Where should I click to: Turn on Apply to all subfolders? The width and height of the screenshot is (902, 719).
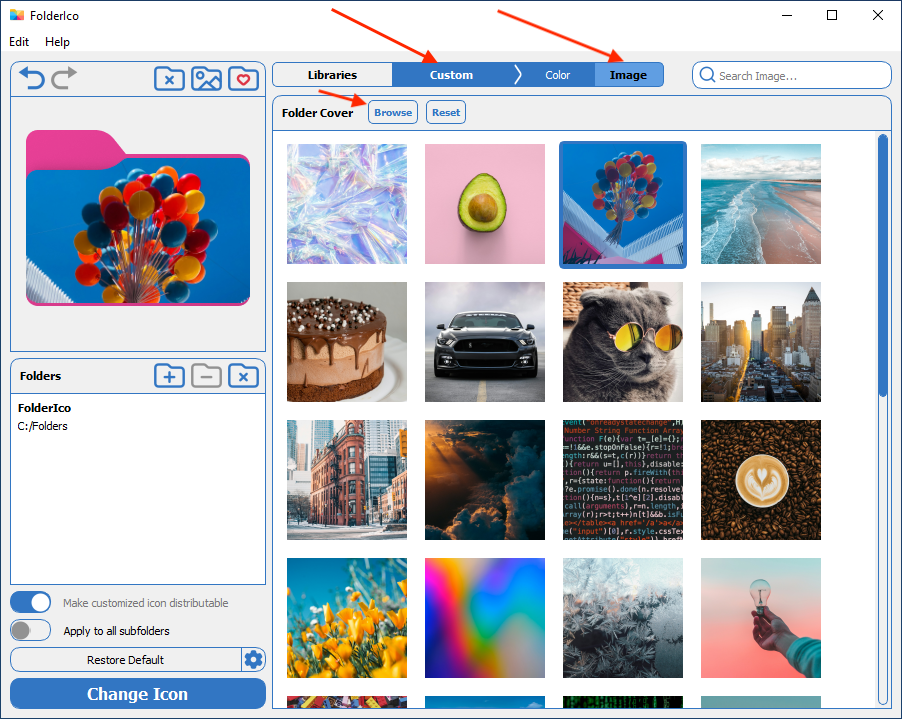click(30, 630)
